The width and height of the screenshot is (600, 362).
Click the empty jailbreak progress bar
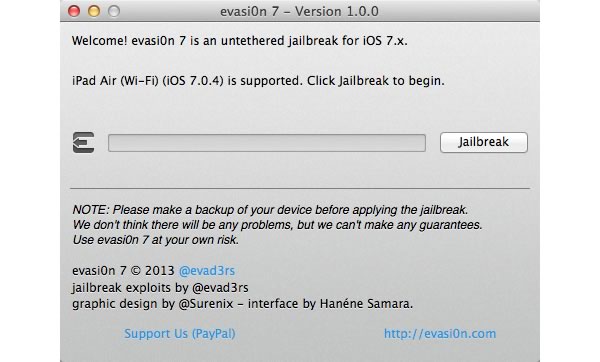pyautogui.click(x=267, y=143)
